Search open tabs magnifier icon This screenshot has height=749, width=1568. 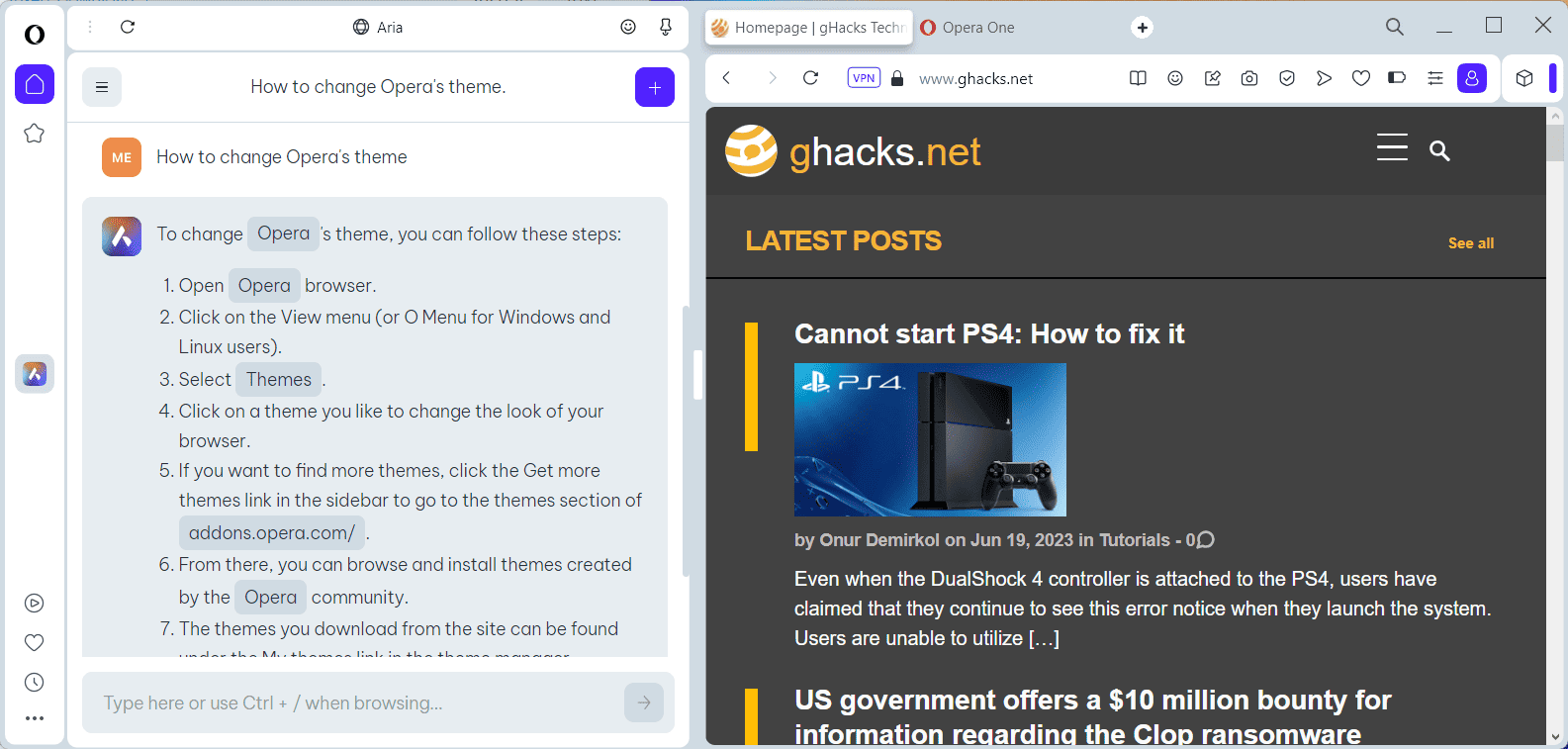click(x=1395, y=27)
